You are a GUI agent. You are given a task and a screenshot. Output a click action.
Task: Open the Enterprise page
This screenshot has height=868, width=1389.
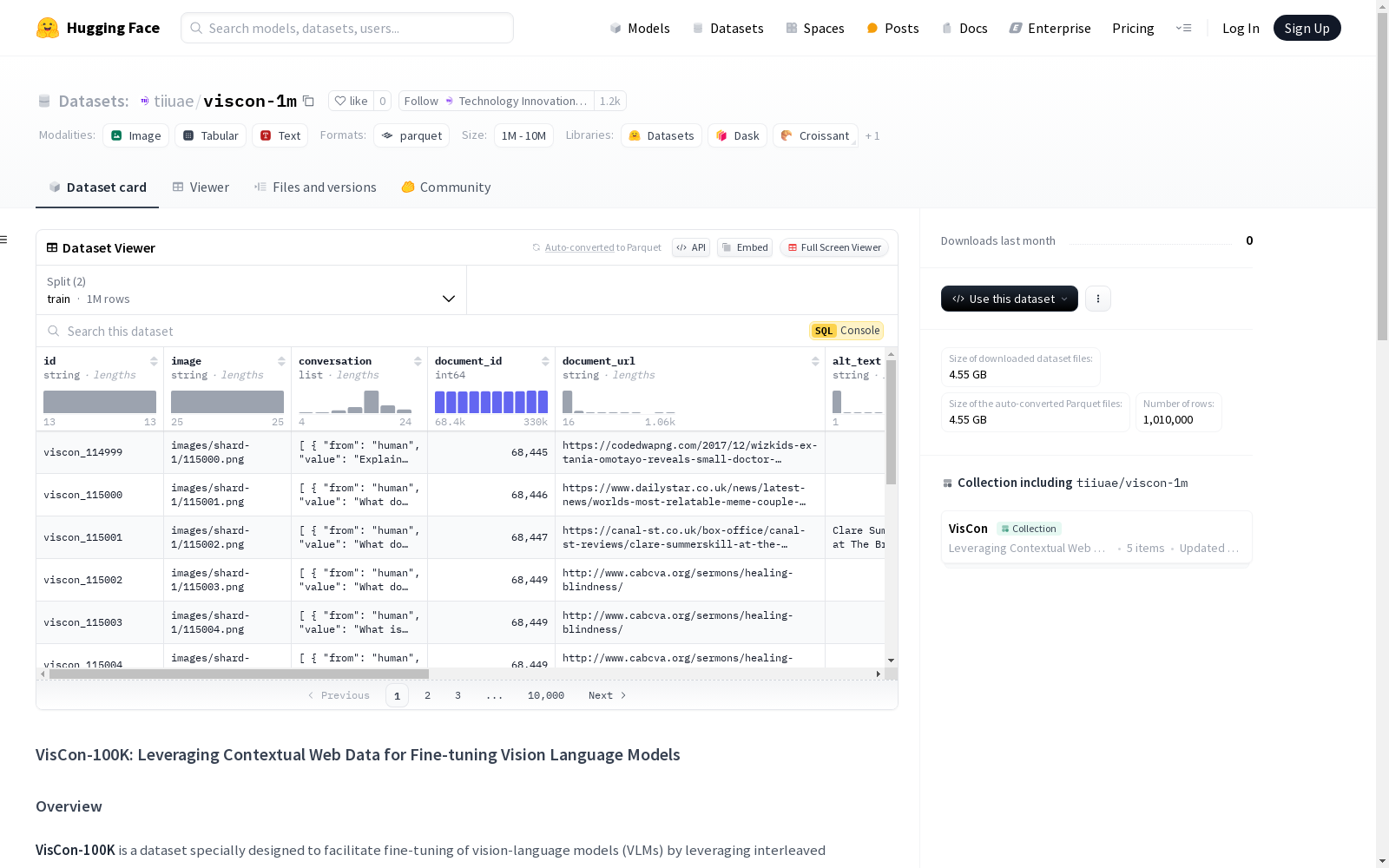click(x=1050, y=28)
